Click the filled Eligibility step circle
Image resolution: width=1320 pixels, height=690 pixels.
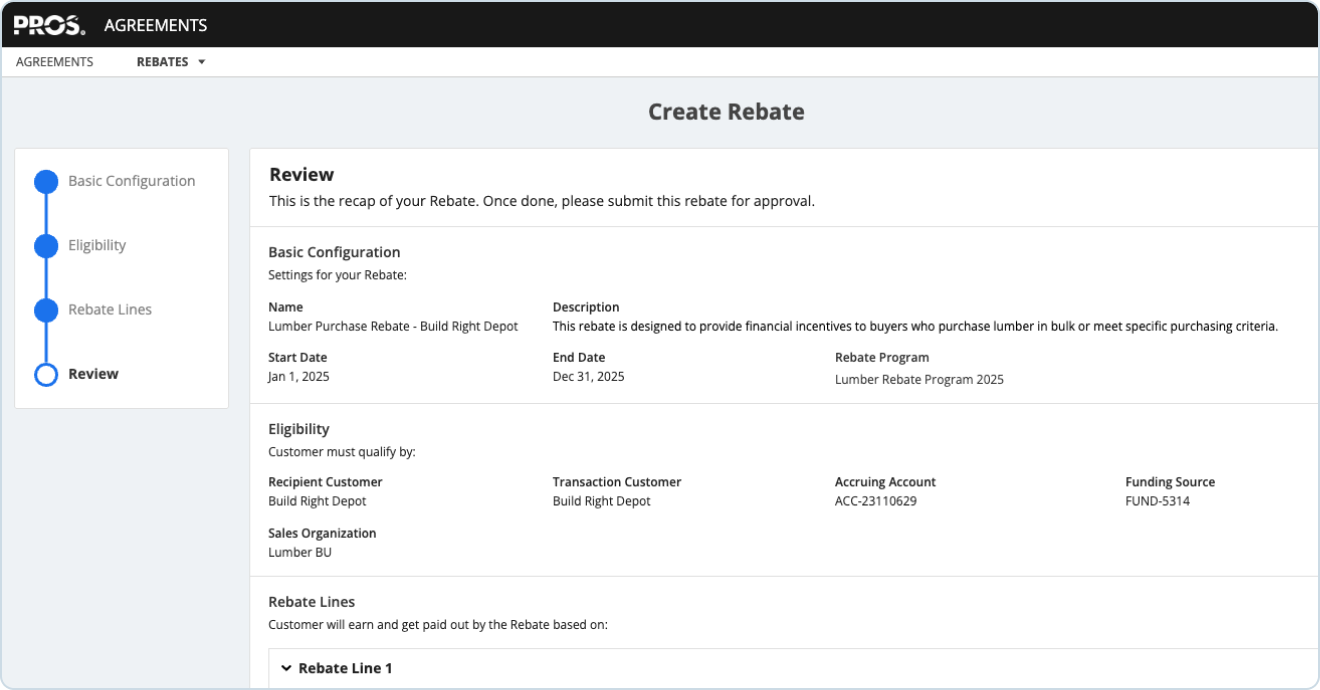pyautogui.click(x=46, y=246)
